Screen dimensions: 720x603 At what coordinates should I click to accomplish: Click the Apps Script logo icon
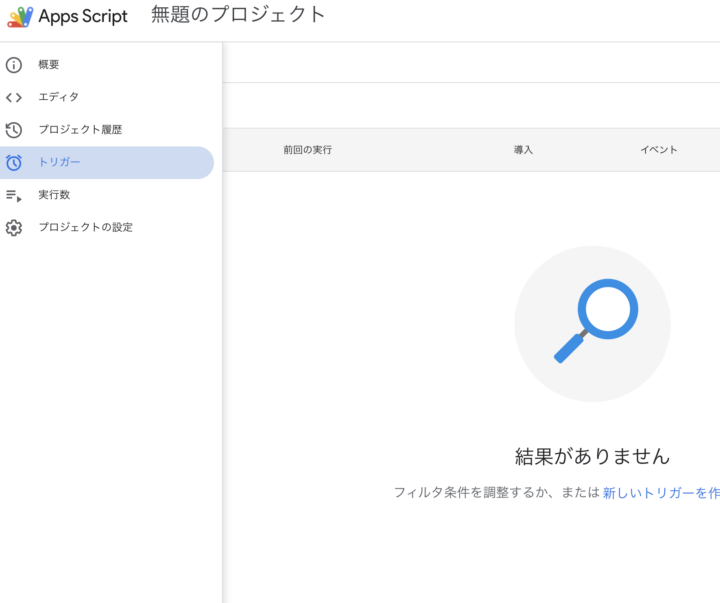(x=19, y=17)
